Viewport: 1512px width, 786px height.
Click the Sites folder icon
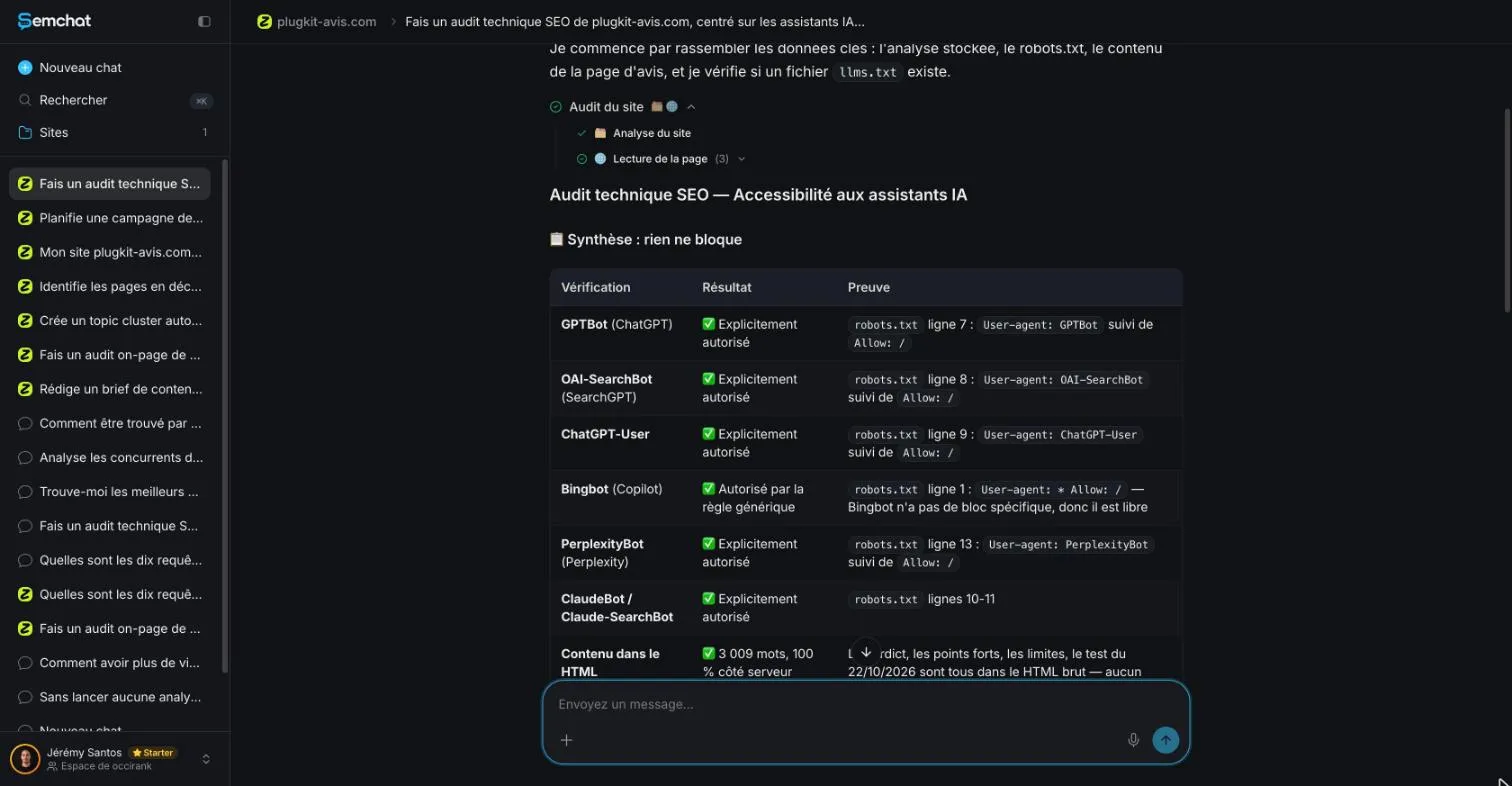point(25,132)
